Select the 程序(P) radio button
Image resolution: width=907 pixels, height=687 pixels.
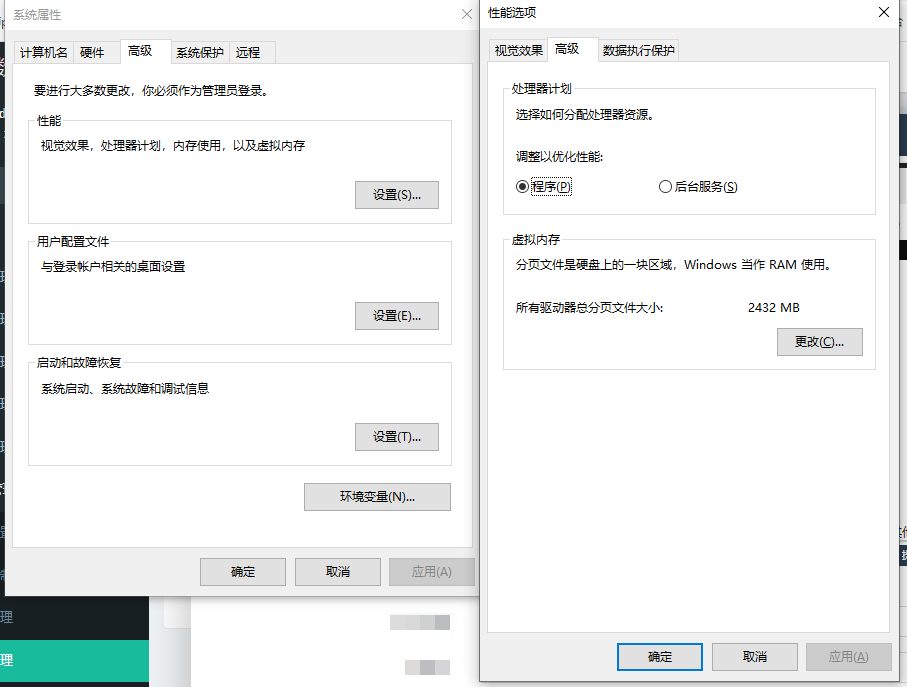click(x=543, y=187)
